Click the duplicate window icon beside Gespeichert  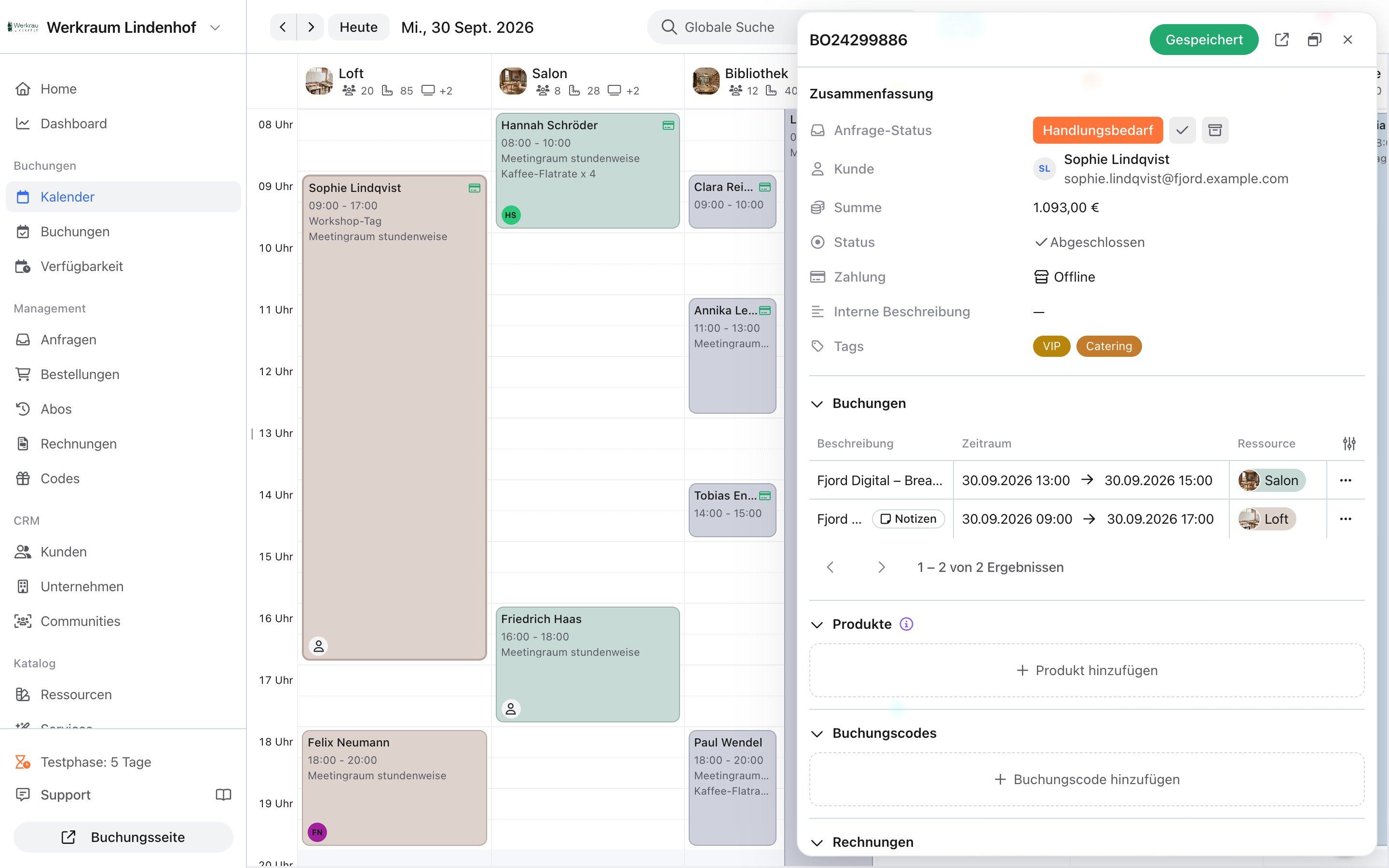tap(1314, 40)
